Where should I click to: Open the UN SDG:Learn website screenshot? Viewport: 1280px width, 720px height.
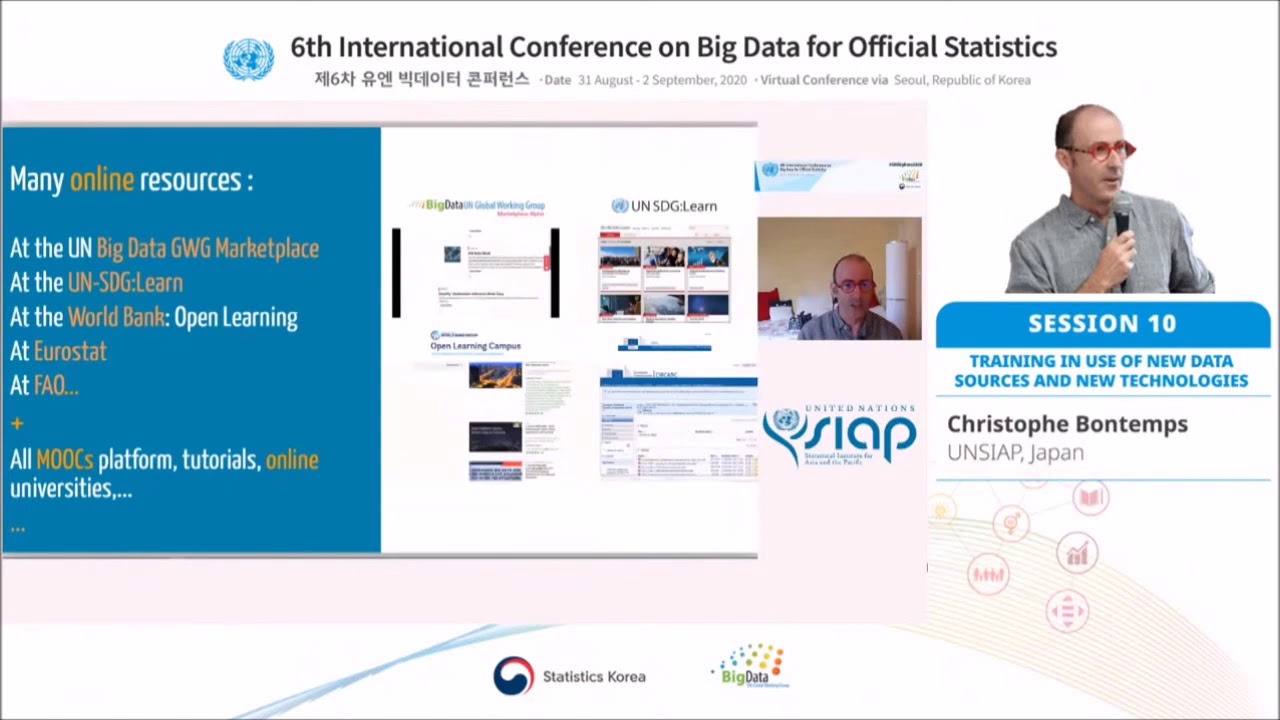[664, 273]
